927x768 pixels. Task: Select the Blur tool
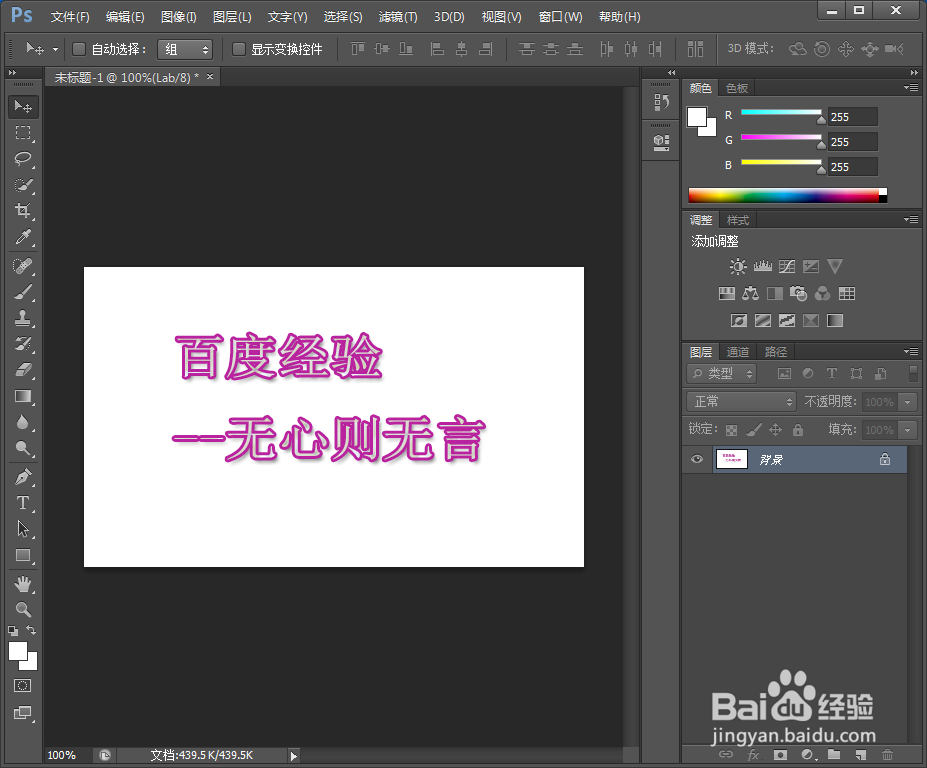23,422
